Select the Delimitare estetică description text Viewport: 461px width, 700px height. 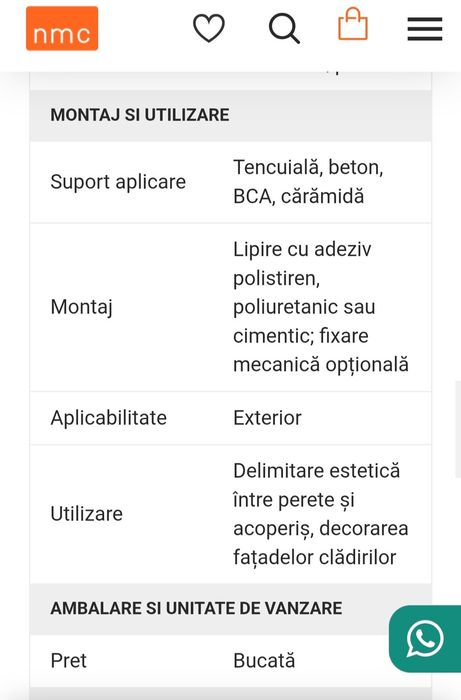(320, 514)
